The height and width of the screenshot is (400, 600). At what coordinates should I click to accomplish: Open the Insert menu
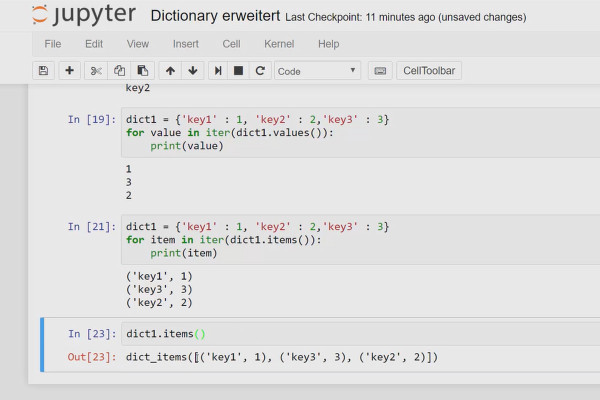pos(186,44)
